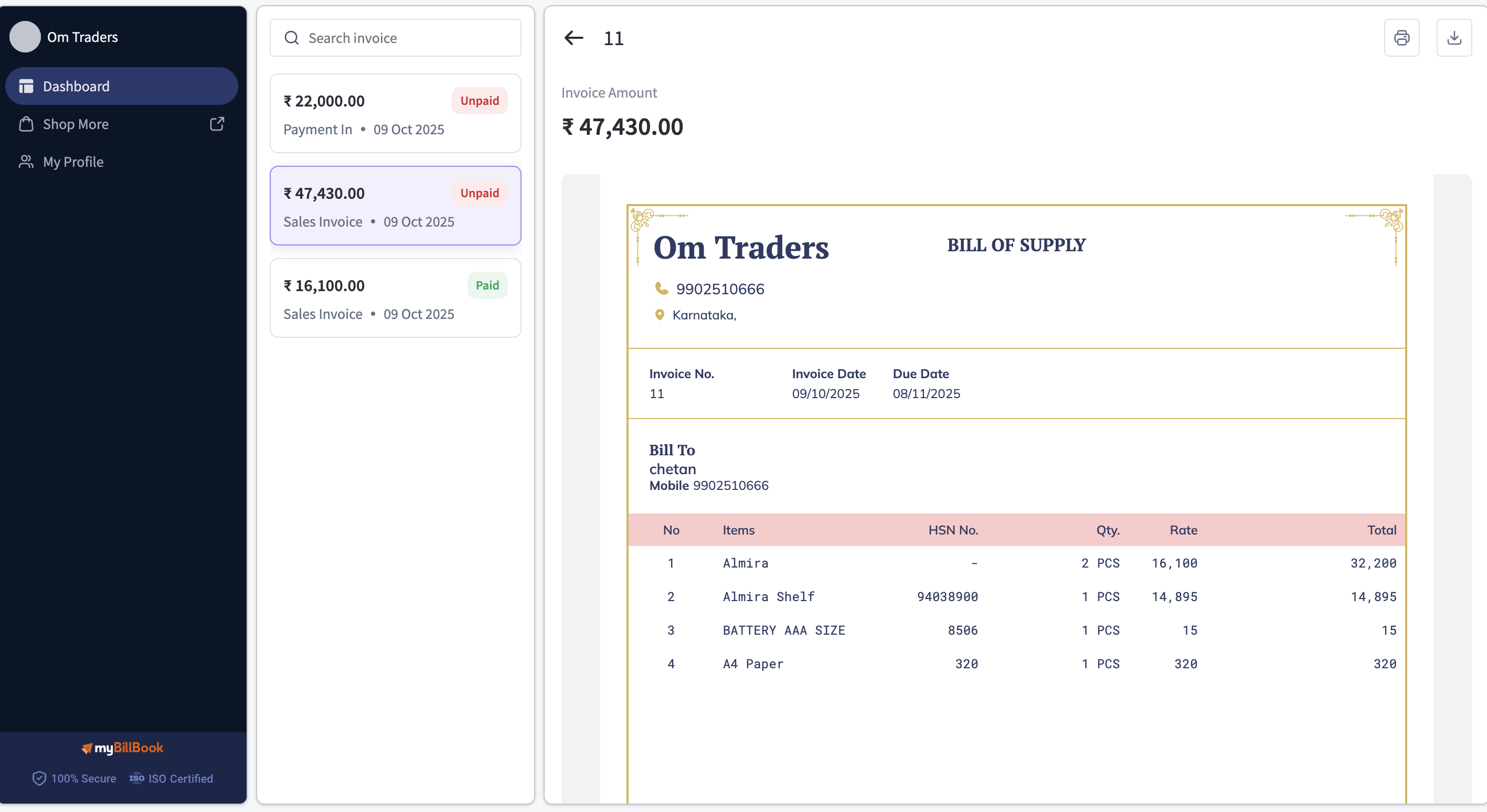Select the ₹22,000.00 Payment In entry

[396, 114]
